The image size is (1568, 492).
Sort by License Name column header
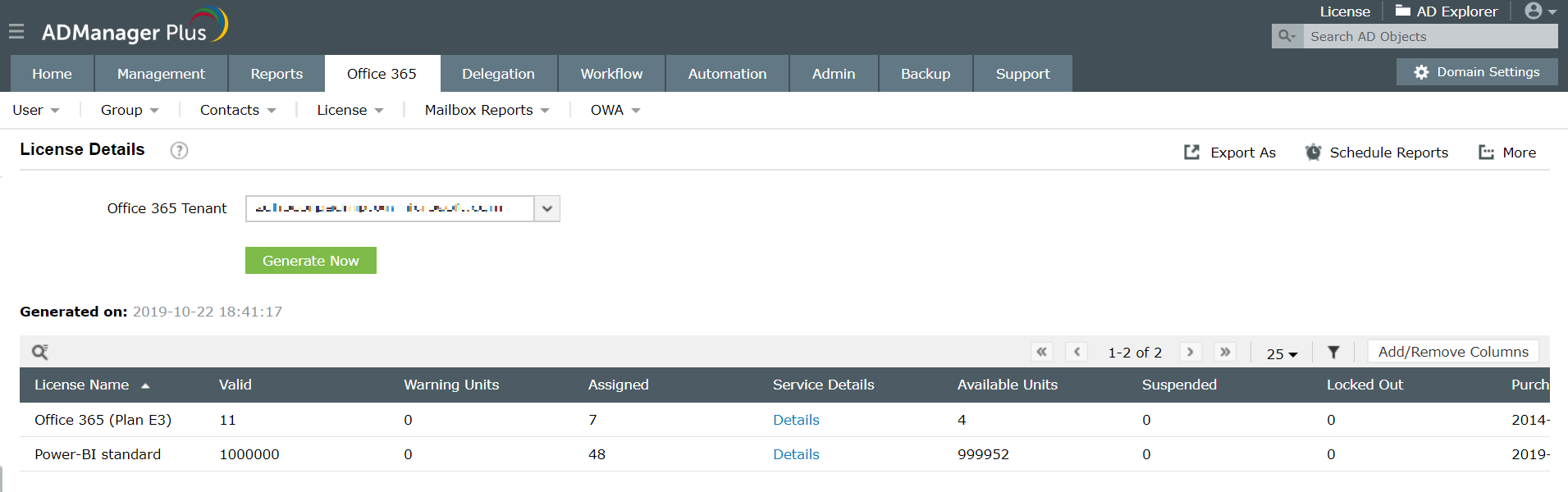[82, 385]
